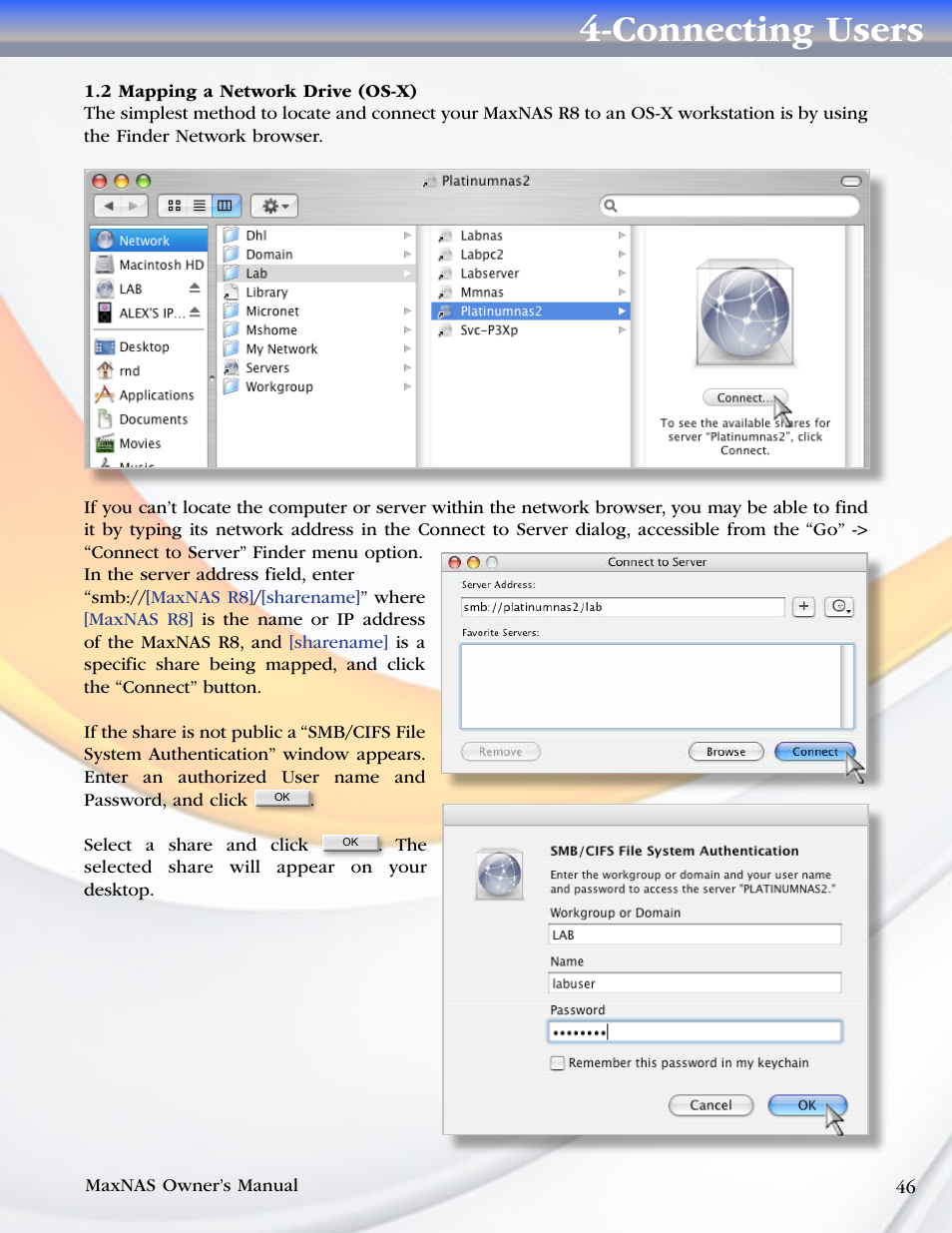Expand the Dhl folder arrow

(407, 236)
